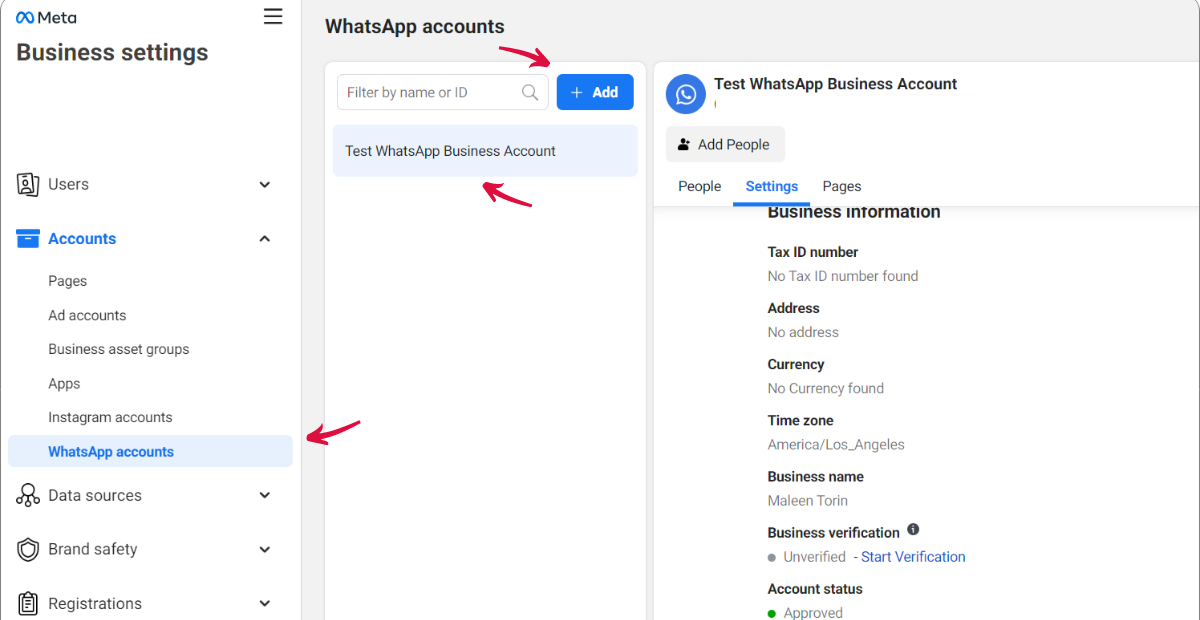Click the blue Add button
The height and width of the screenshot is (620, 1200).
tap(595, 92)
